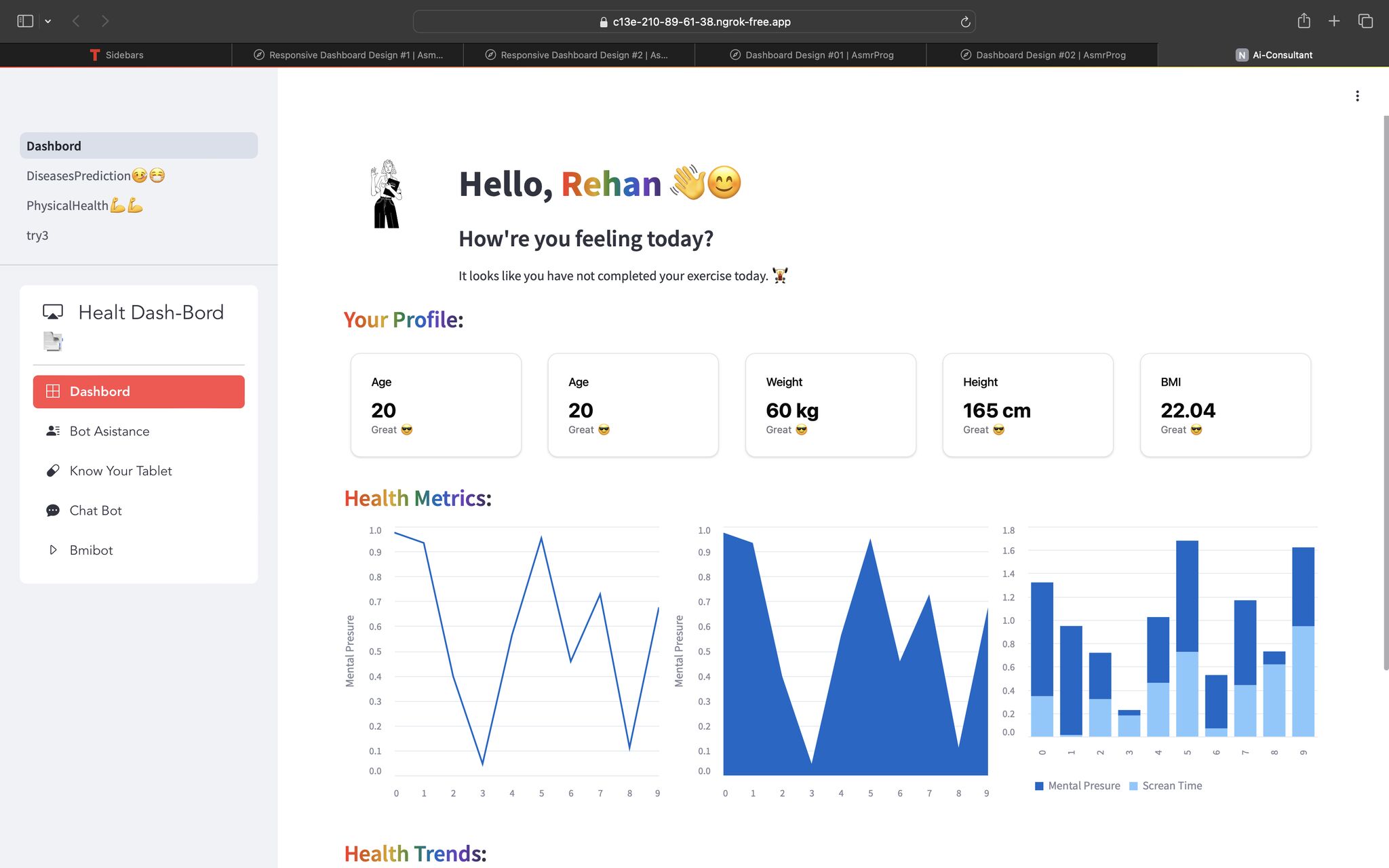Click the page vertical scrollbar
Viewport: 1389px width, 868px height.
(1386, 393)
